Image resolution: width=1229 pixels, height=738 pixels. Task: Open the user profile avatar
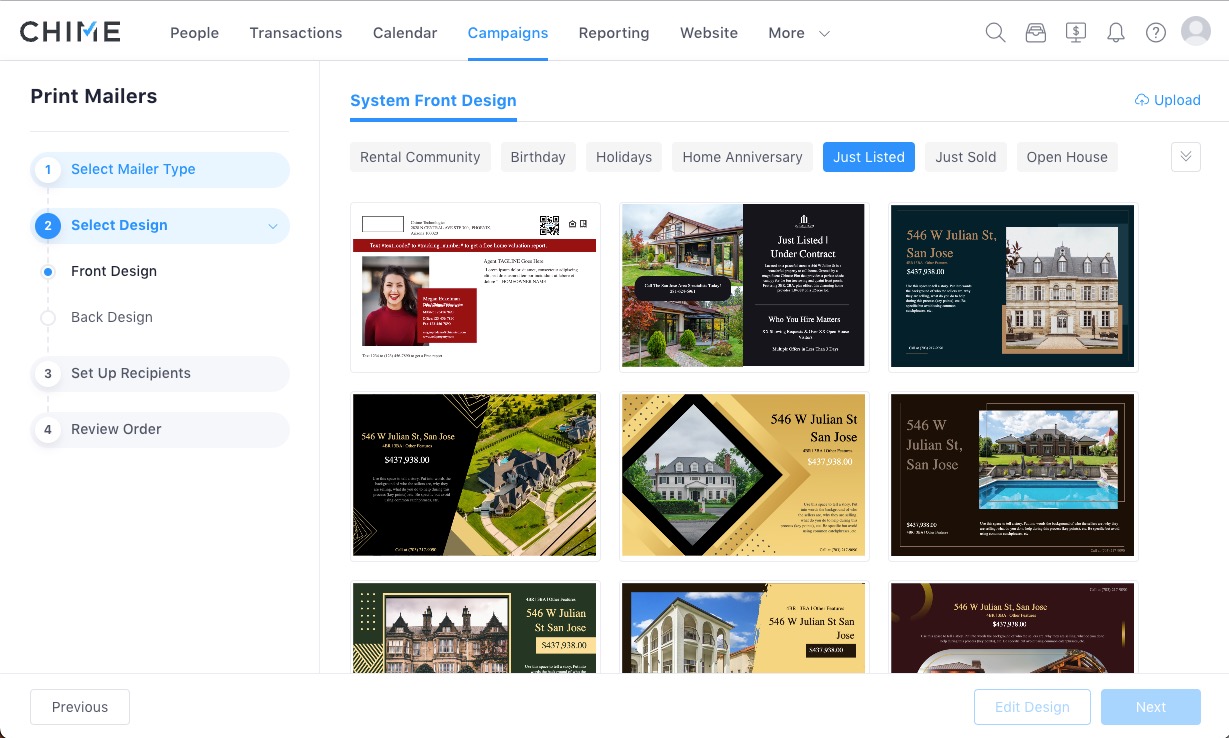coord(1196,31)
